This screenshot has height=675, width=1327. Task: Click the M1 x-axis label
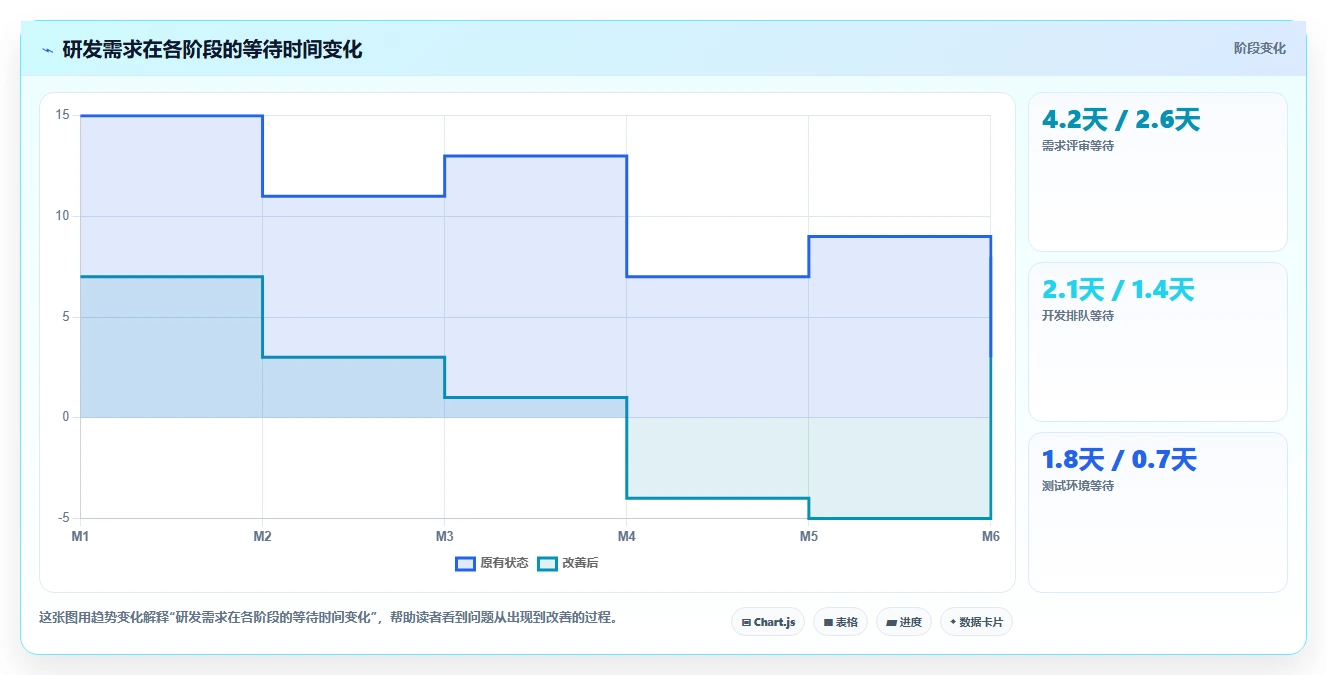[x=80, y=537]
